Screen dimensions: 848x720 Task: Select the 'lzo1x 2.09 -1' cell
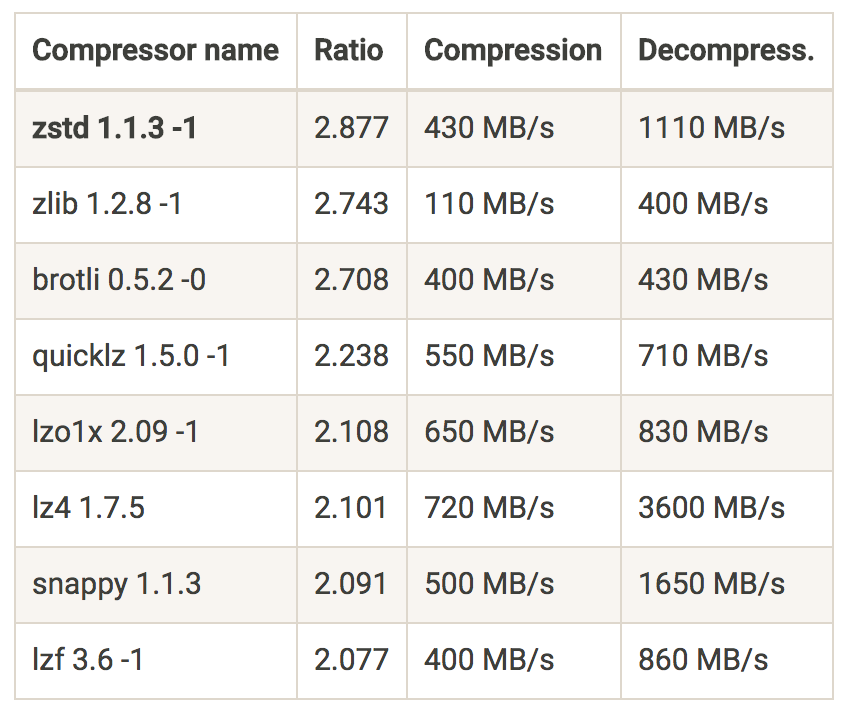click(116, 431)
